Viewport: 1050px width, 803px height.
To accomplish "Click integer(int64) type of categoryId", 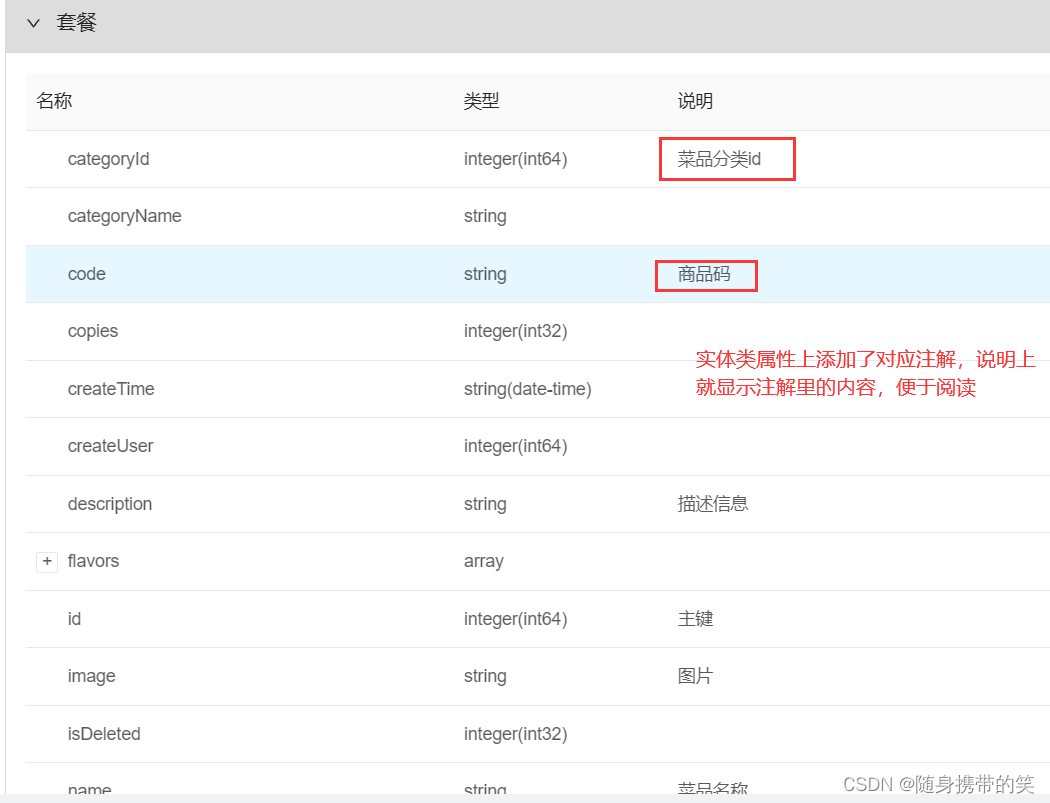I will tap(516, 159).
